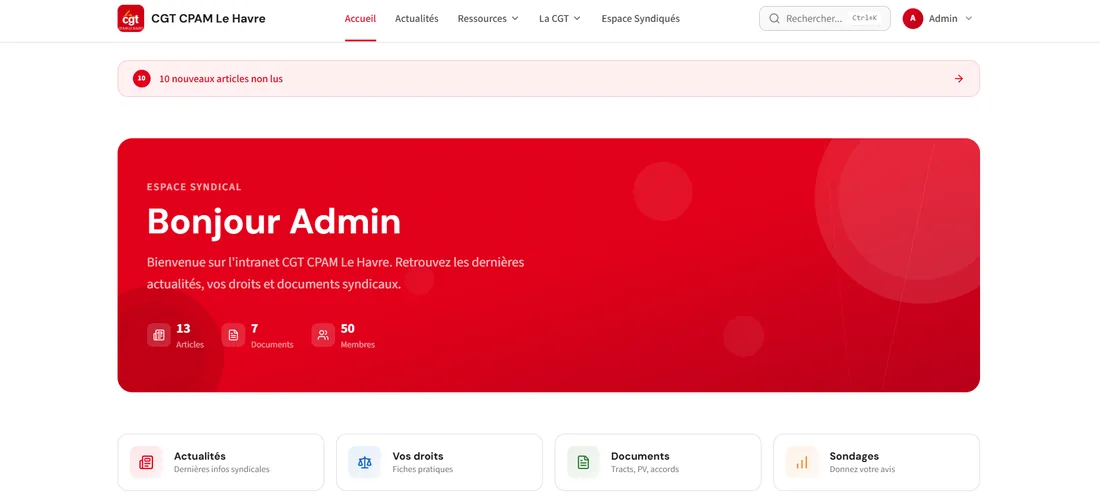
Task: Click the Articles newspaper icon in hero
Action: (x=159, y=335)
